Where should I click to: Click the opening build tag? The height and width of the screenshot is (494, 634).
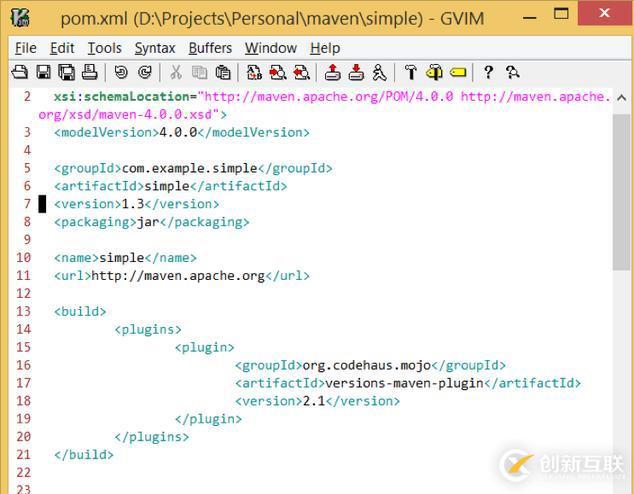point(80,312)
